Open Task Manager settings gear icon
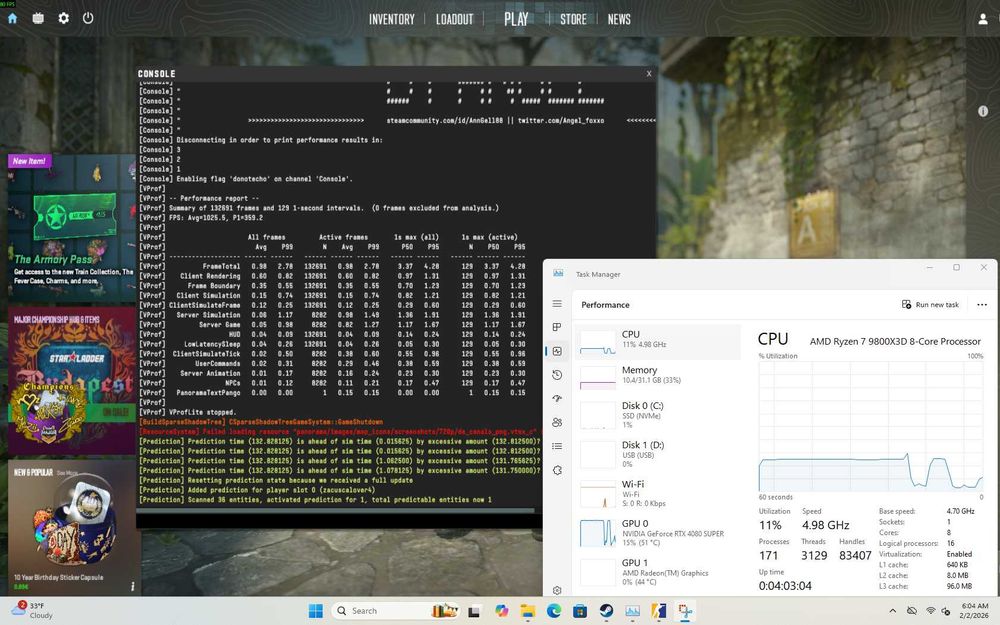 point(557,591)
